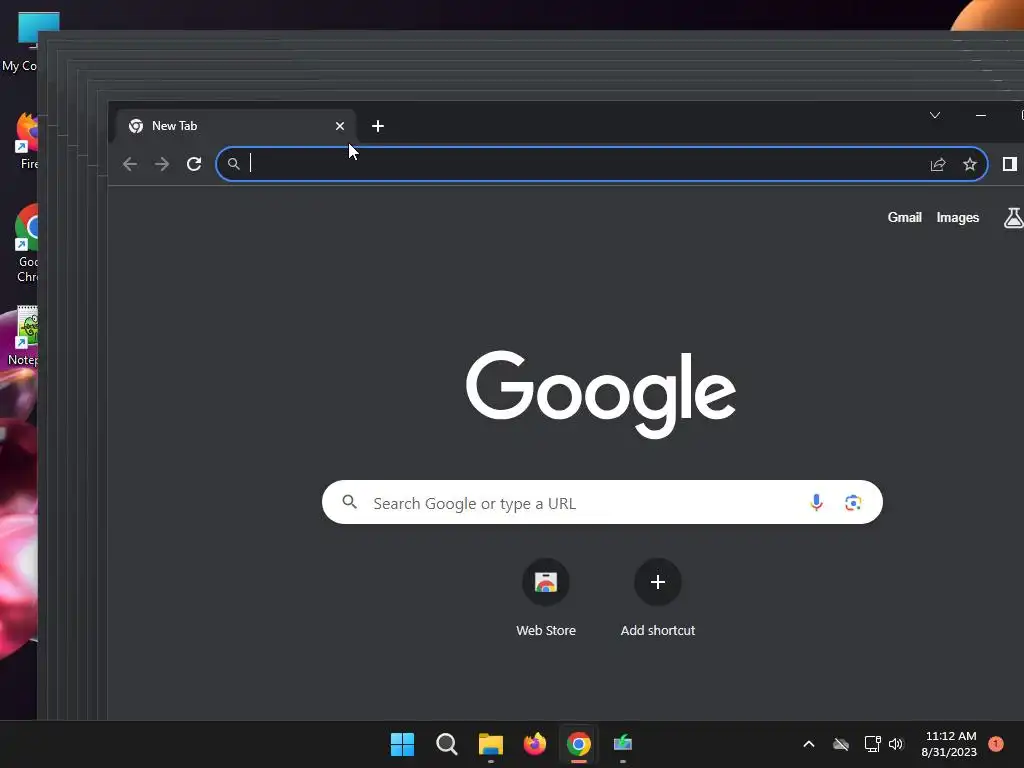Launch Firefox from the taskbar

(535, 744)
